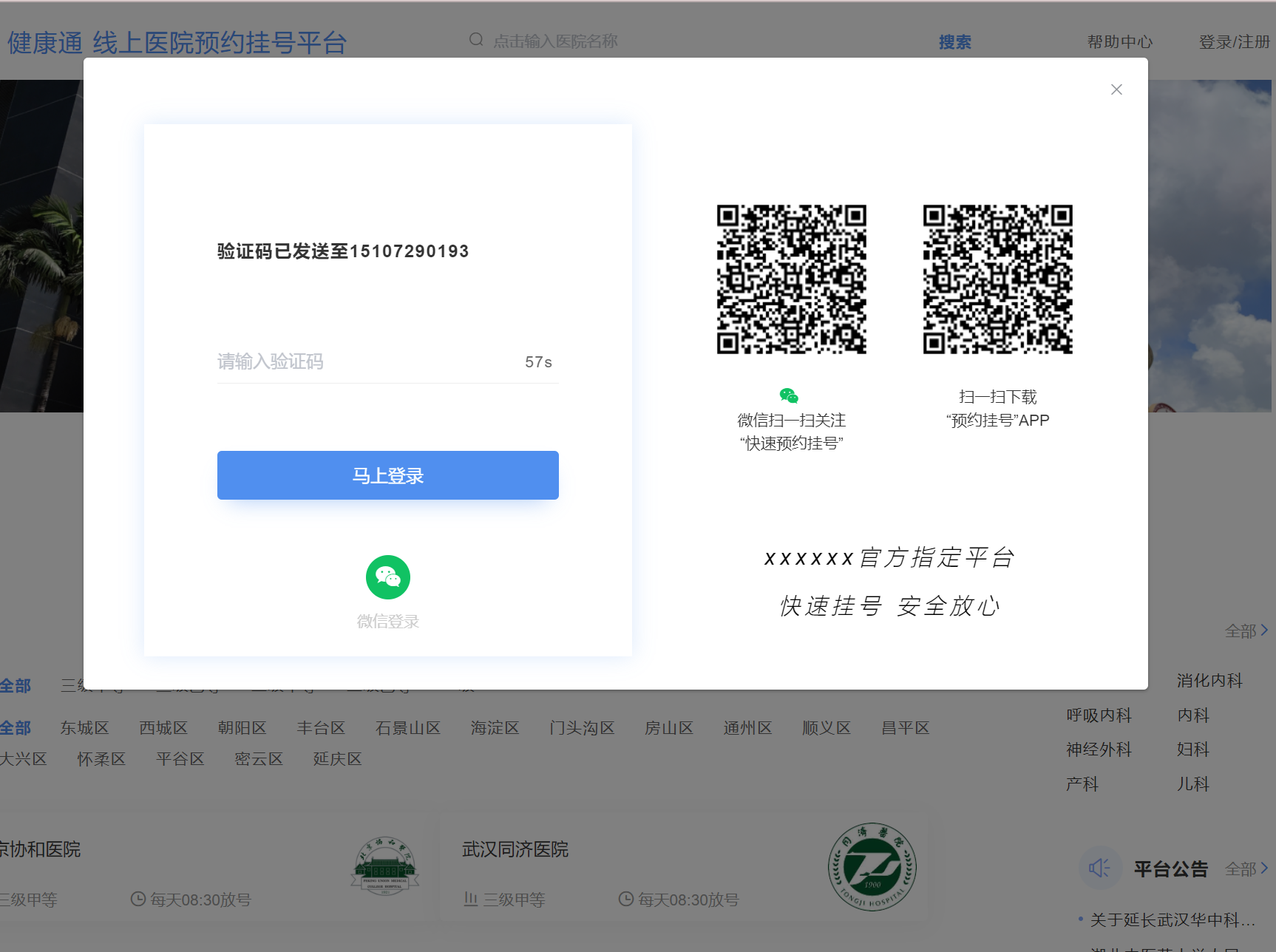Image resolution: width=1276 pixels, height=952 pixels.
Task: Click clock icon on 协和医院 card
Action: point(138,899)
